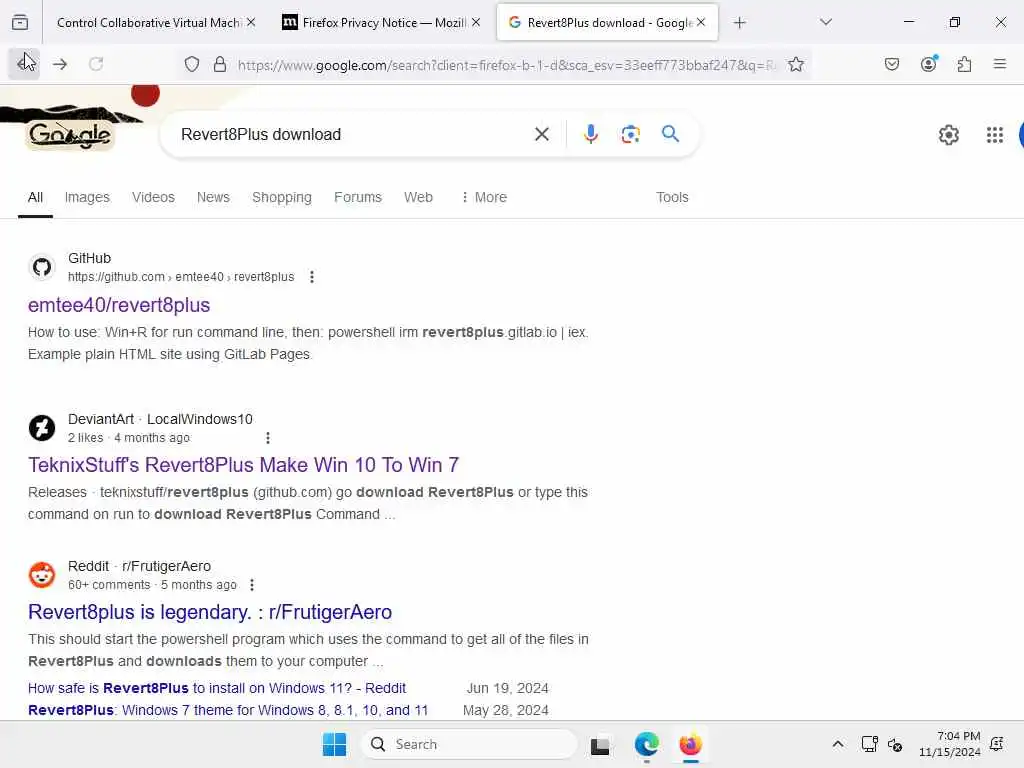Switch to the News tab
The height and width of the screenshot is (768, 1024).
(214, 197)
